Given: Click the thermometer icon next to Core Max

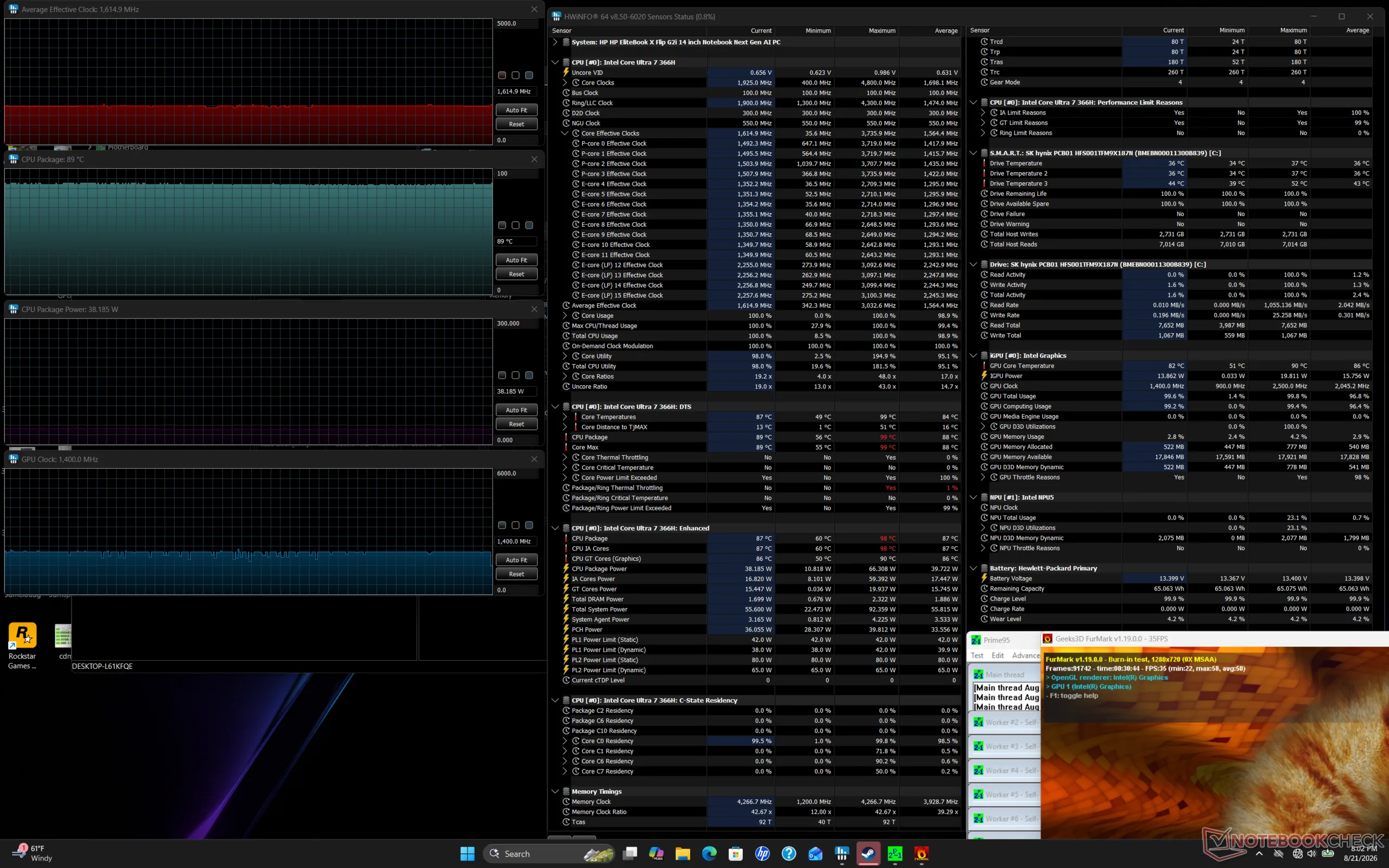Looking at the screenshot, I should (566, 448).
